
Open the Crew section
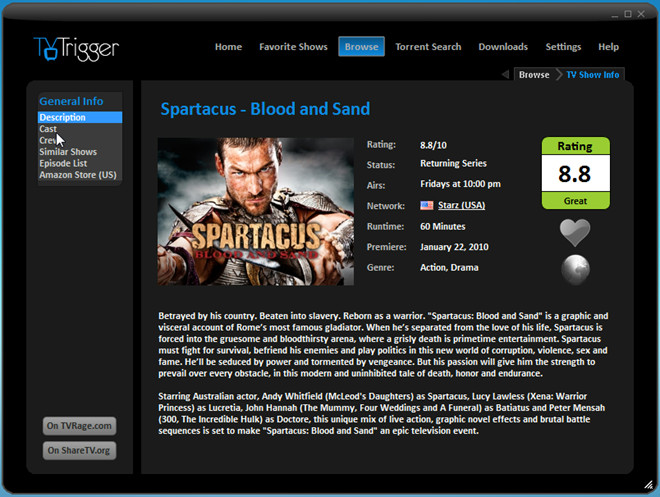tap(47, 140)
